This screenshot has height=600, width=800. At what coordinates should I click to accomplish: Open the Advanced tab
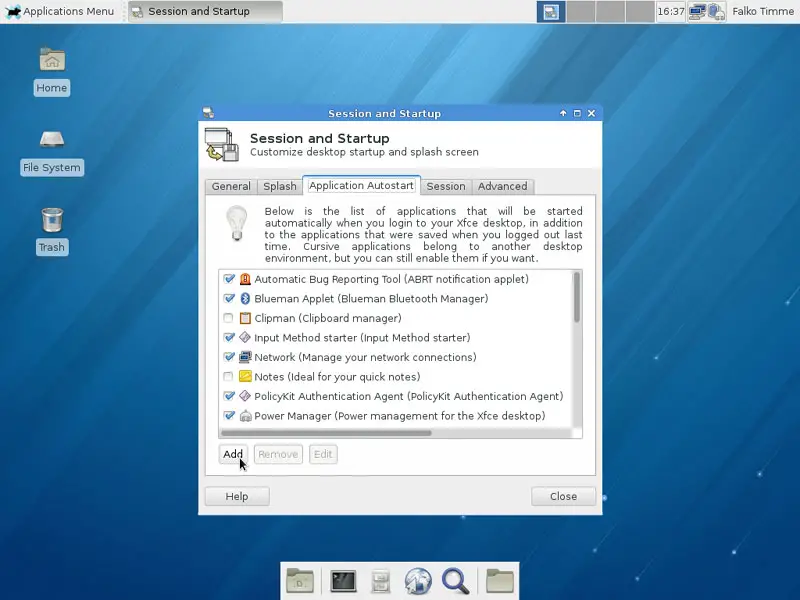pyautogui.click(x=503, y=186)
